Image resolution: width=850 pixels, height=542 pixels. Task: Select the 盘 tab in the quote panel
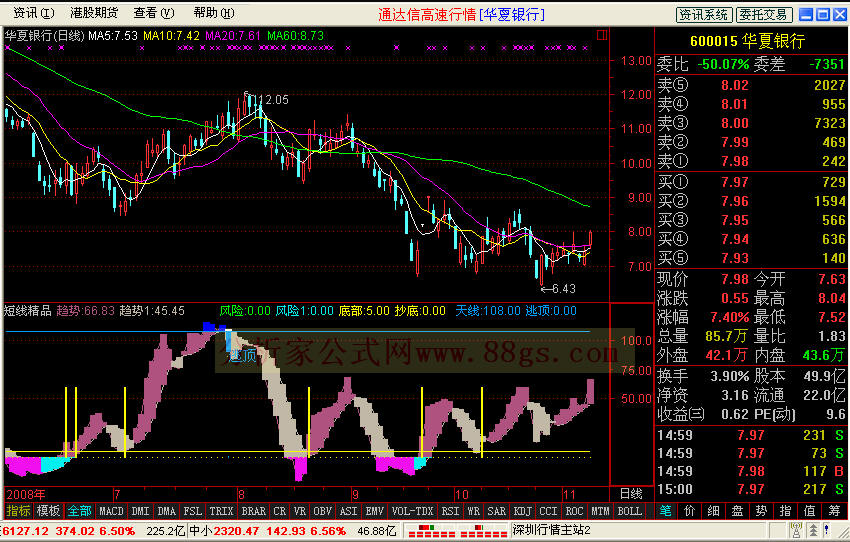pos(738,511)
